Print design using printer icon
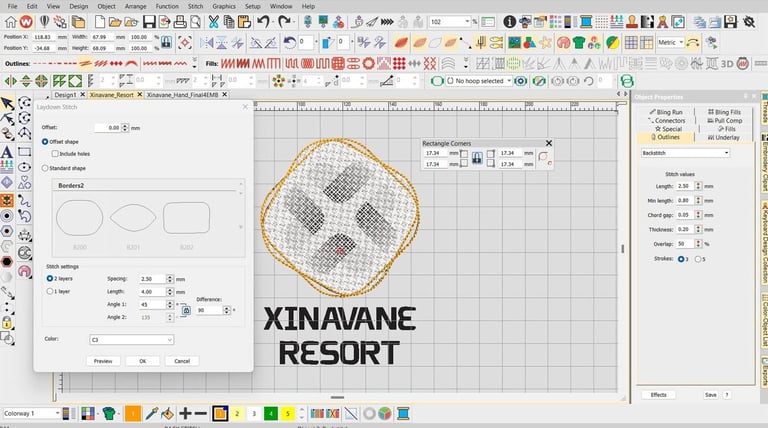 (180, 22)
